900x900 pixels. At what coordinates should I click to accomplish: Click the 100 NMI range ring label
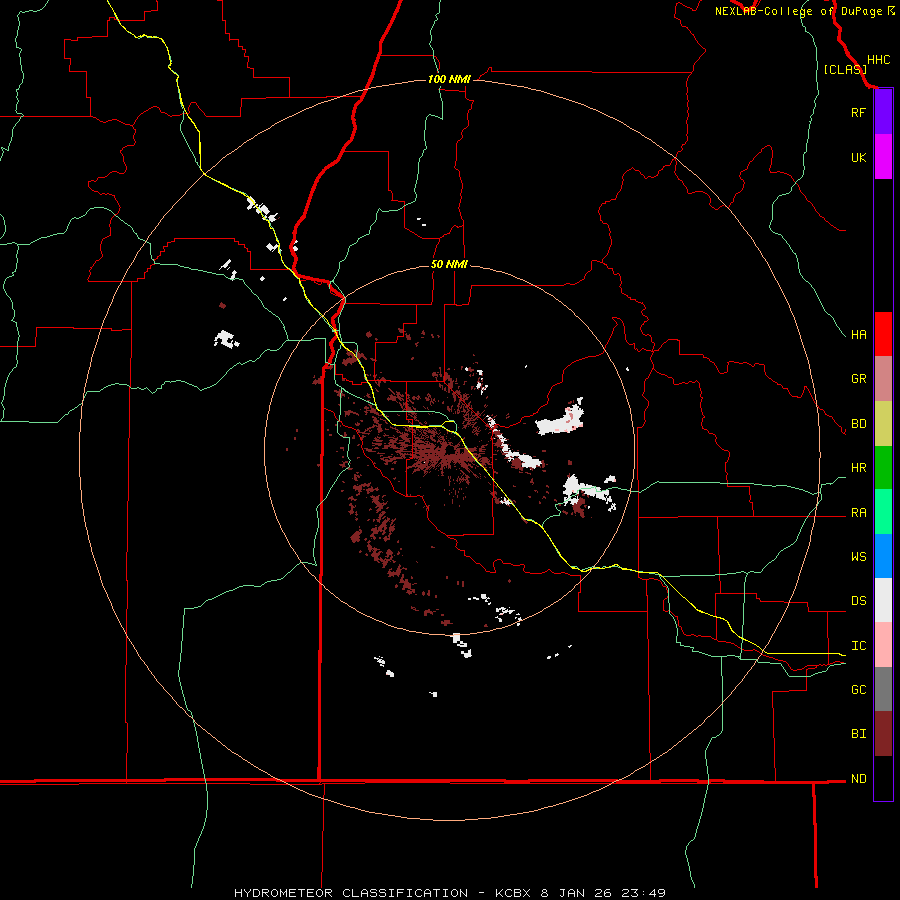click(449, 79)
